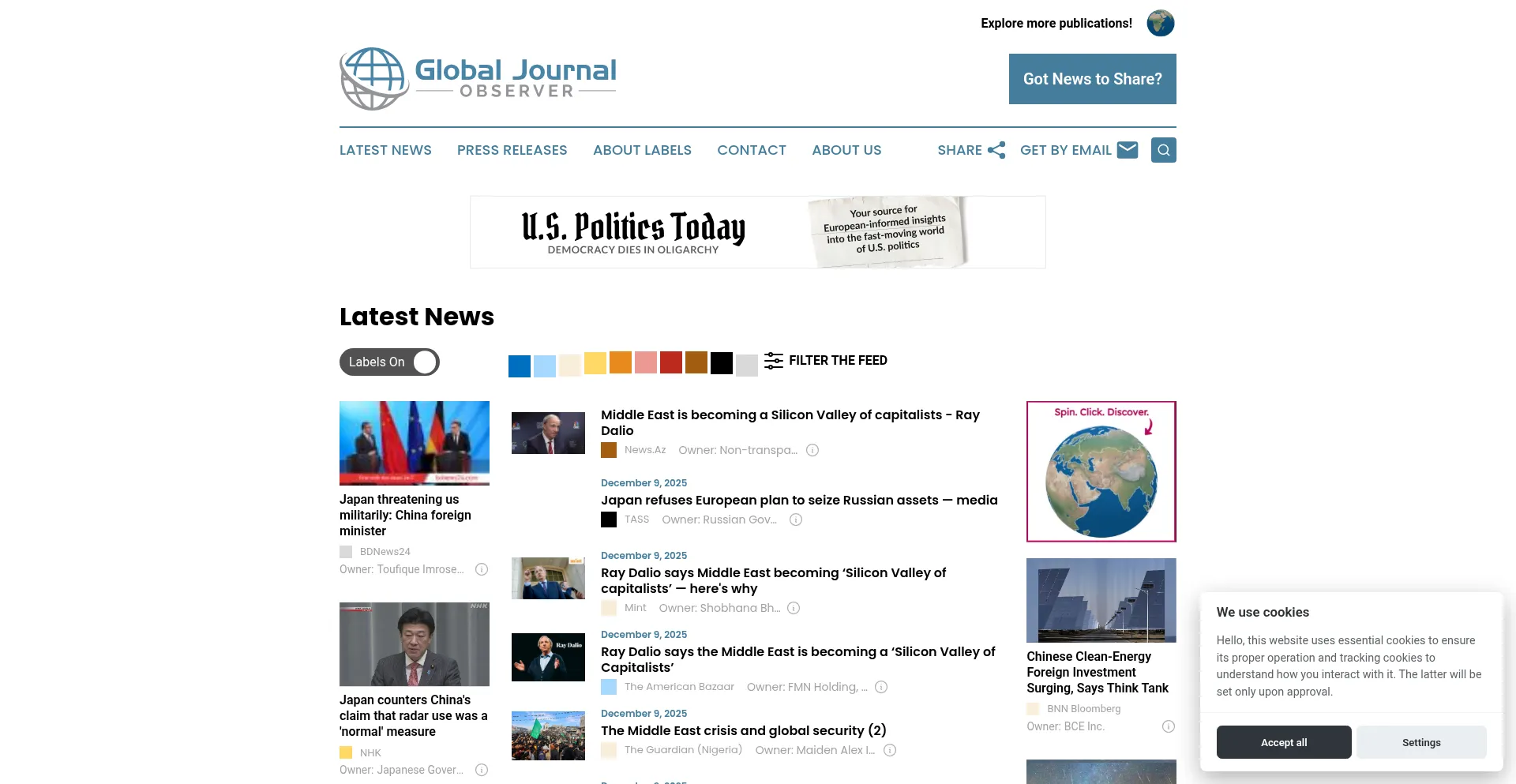Viewport: 1516px width, 784px height.
Task: Select the gray filter swatch
Action: point(747,366)
